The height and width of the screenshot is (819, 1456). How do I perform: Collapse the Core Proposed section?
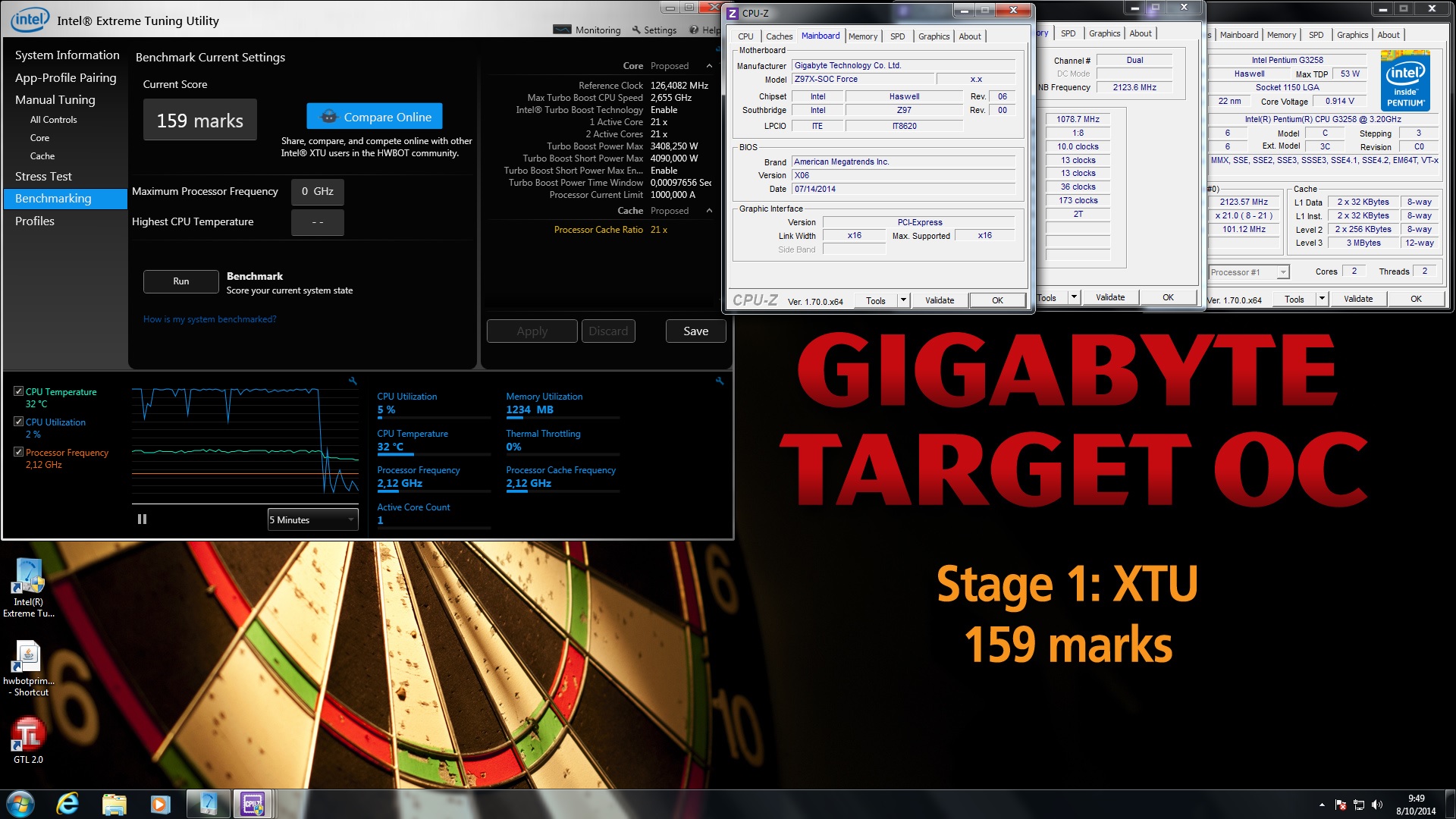(x=709, y=66)
